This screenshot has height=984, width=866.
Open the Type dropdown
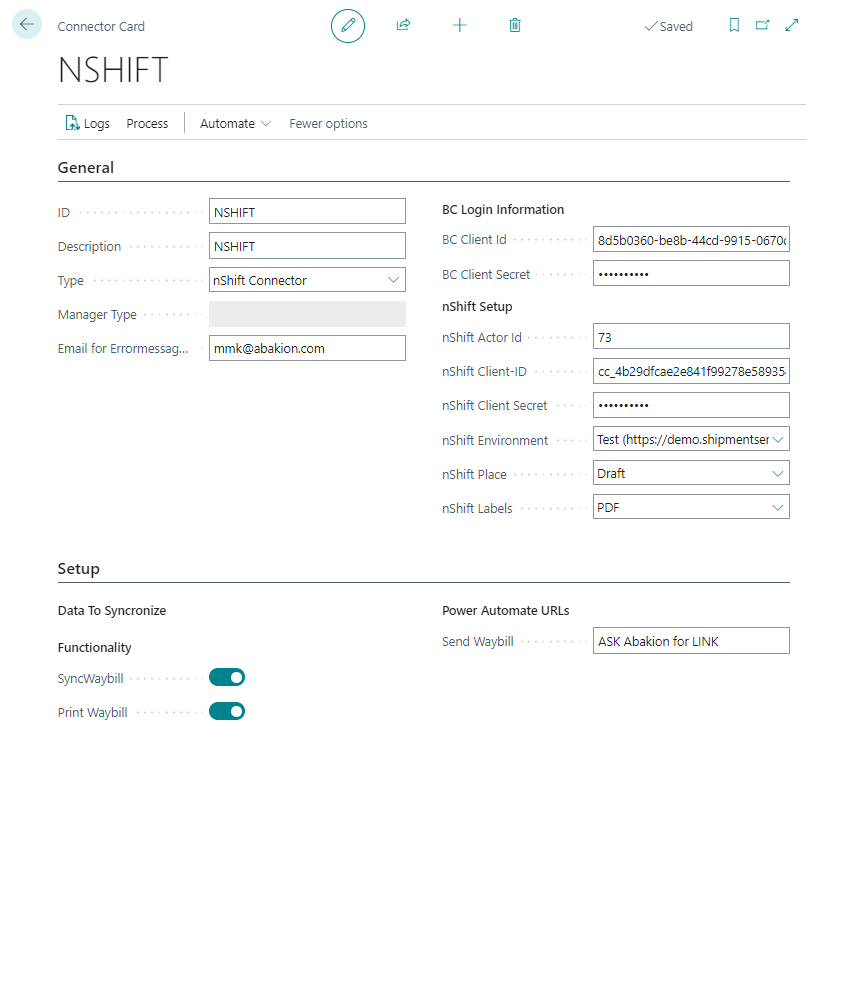coord(307,280)
